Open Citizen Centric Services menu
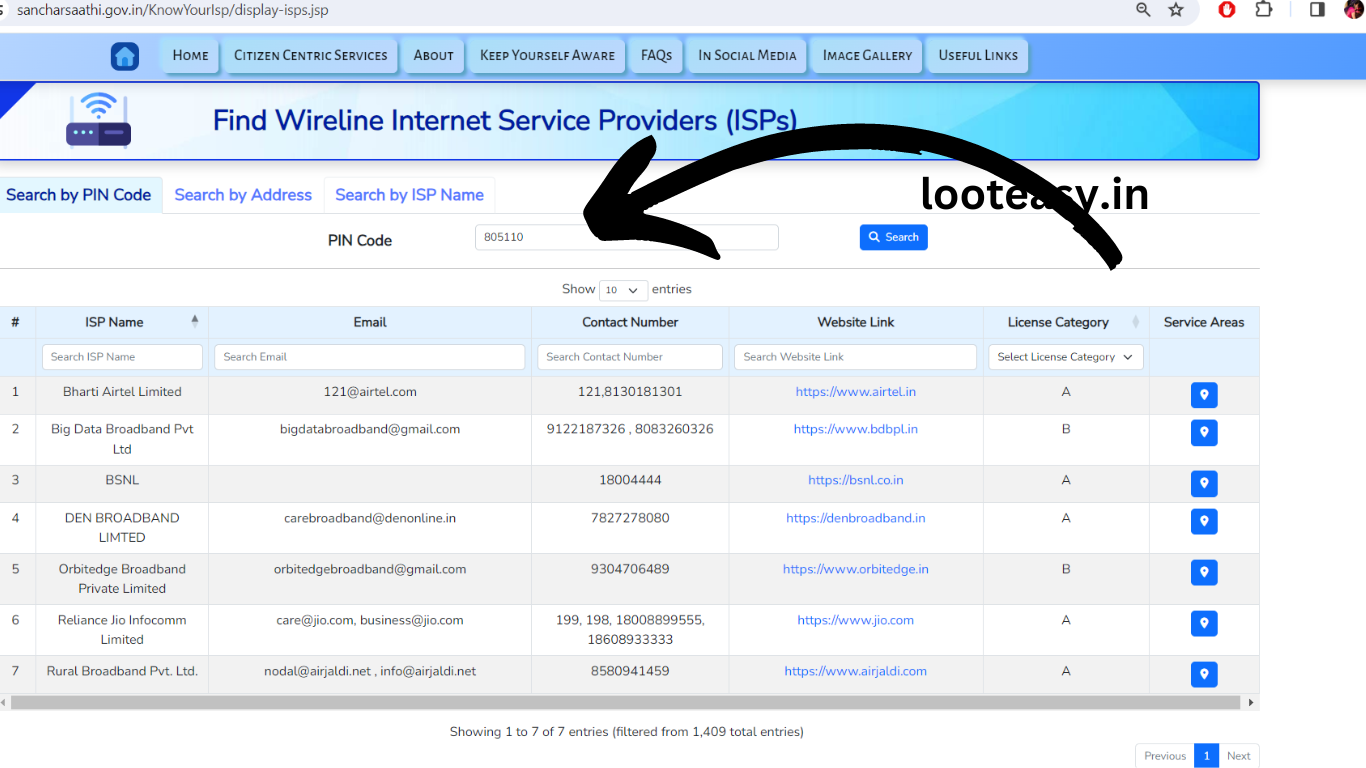This screenshot has width=1366, height=768. (x=310, y=56)
